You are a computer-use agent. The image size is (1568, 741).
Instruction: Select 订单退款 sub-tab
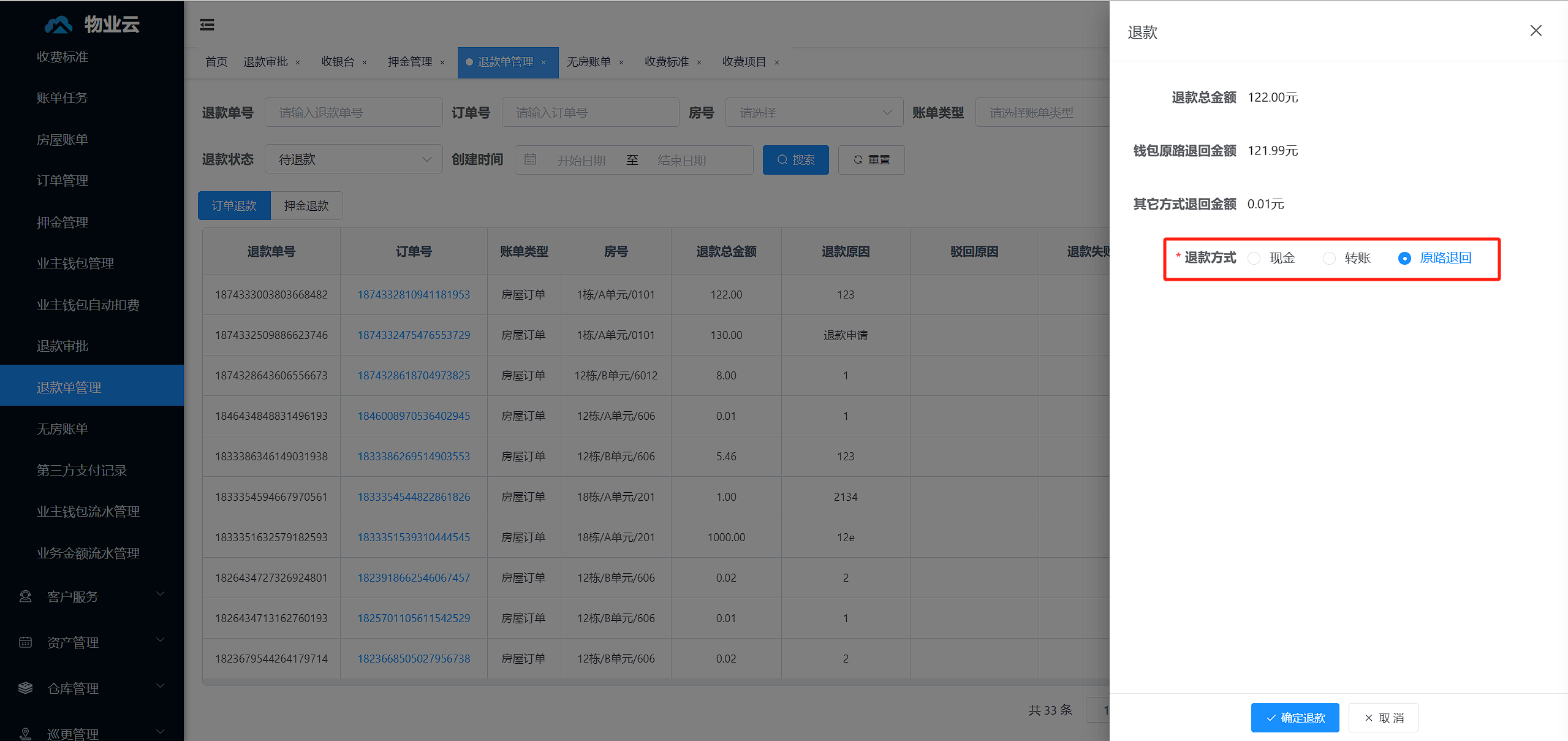(x=234, y=205)
